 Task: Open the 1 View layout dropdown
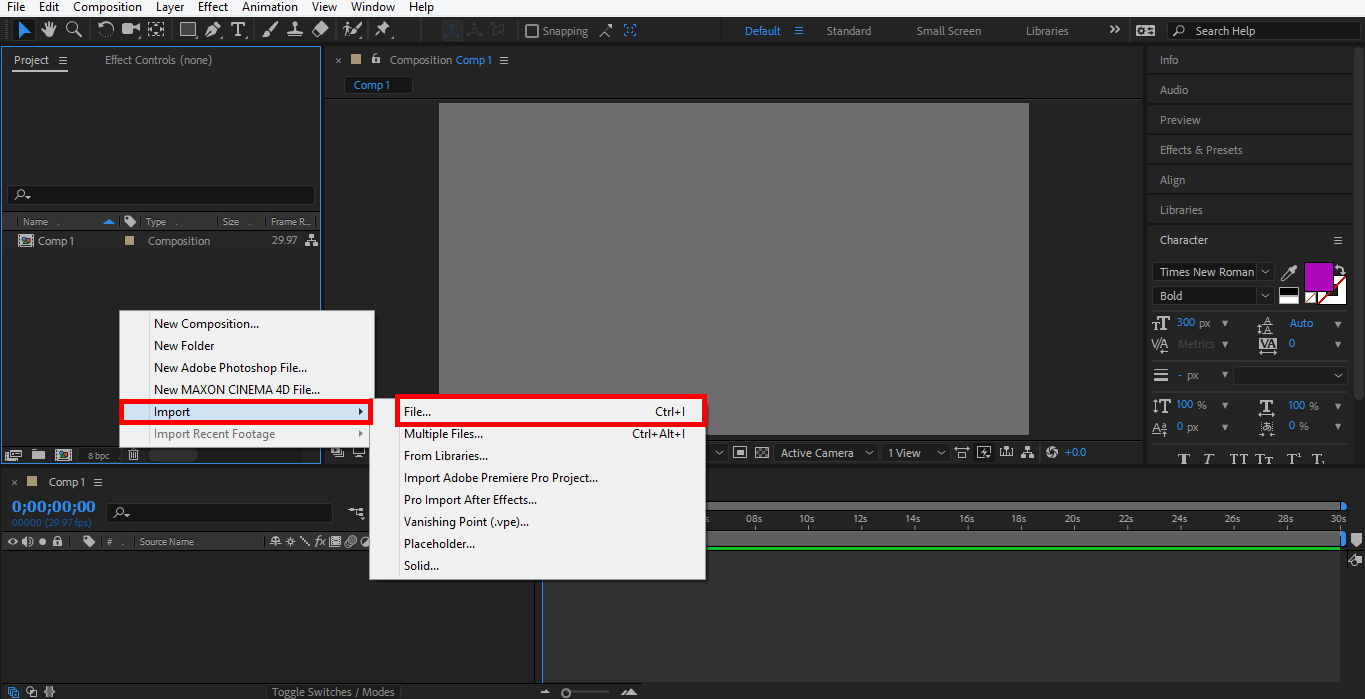coord(915,453)
